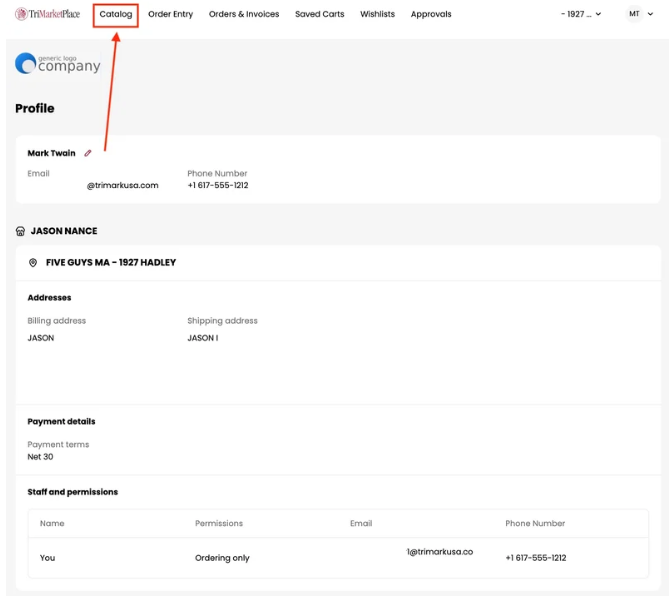Select the 'You' staff row

point(48,558)
